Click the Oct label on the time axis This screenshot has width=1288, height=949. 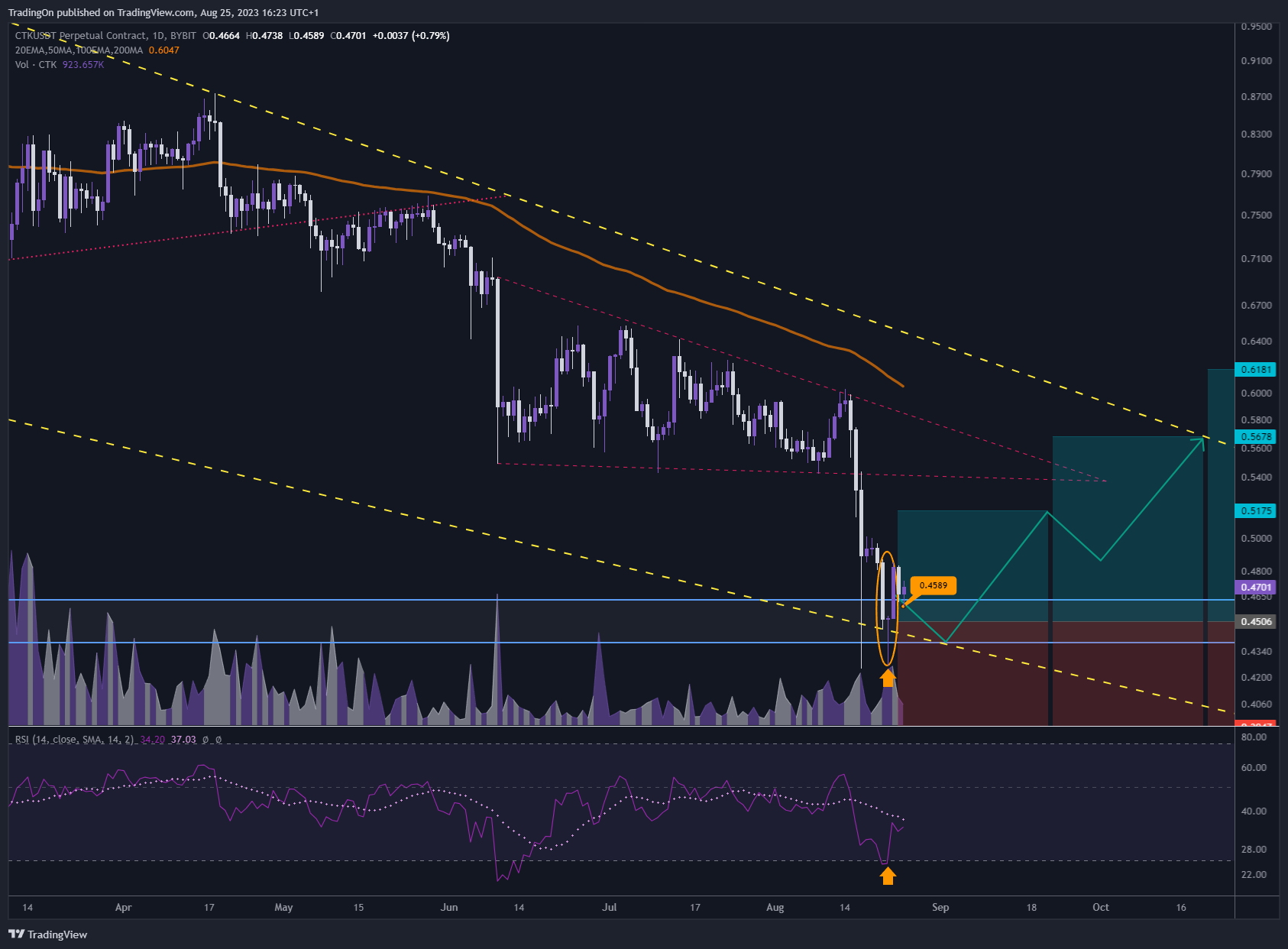(x=1101, y=908)
